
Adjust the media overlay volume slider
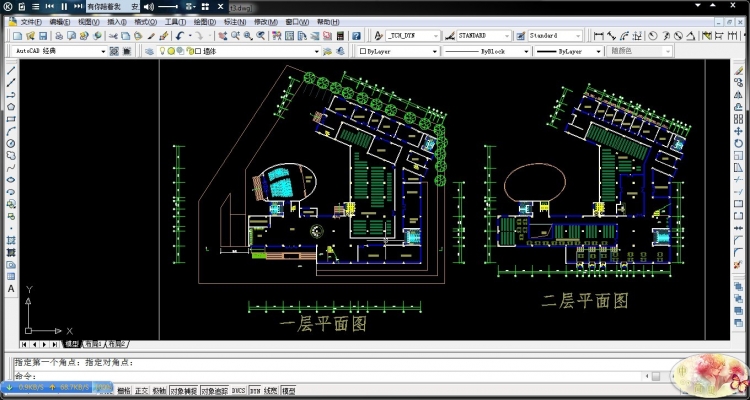pos(168,7)
